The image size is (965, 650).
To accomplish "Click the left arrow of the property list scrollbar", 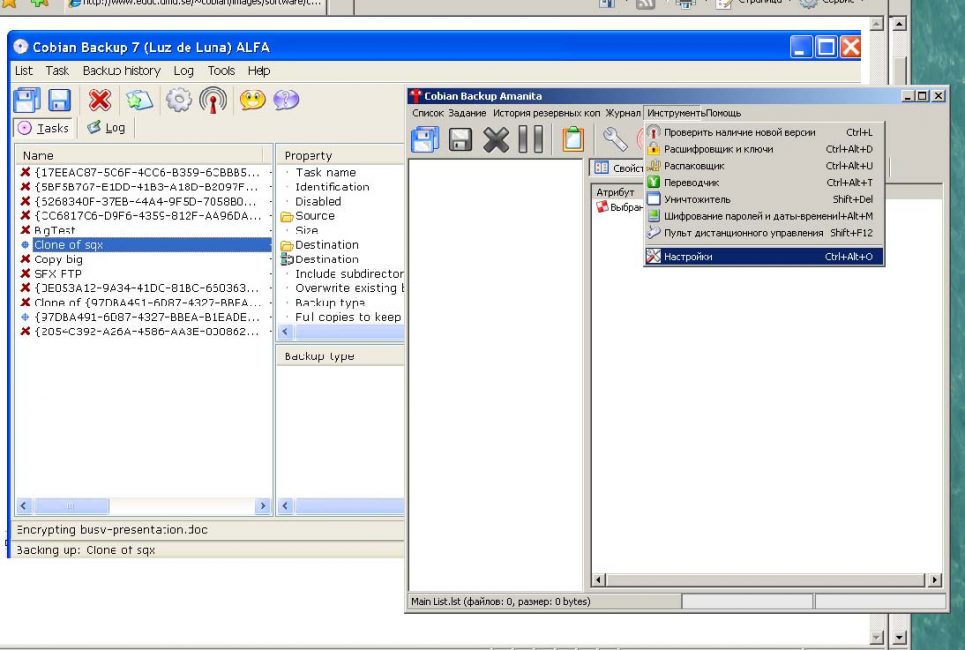I will pyautogui.click(x=286, y=332).
